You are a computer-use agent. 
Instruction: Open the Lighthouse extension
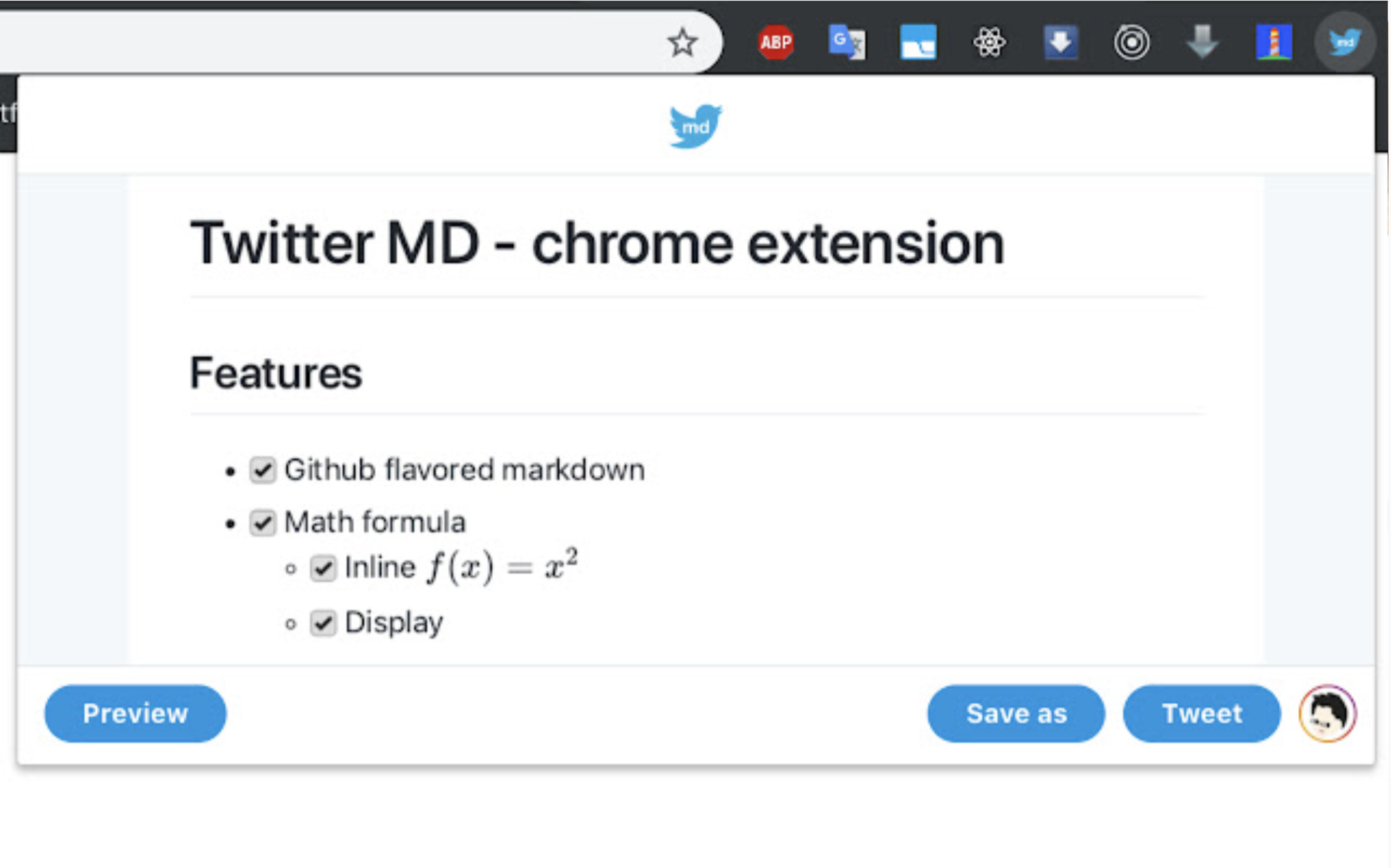[x=1274, y=42]
